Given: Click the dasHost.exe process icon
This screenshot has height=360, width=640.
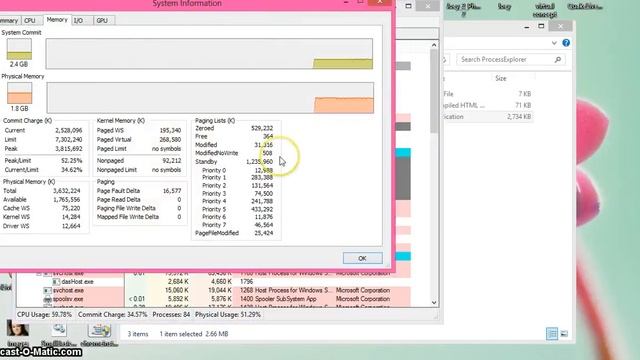Looking at the screenshot, I should [x=56, y=282].
